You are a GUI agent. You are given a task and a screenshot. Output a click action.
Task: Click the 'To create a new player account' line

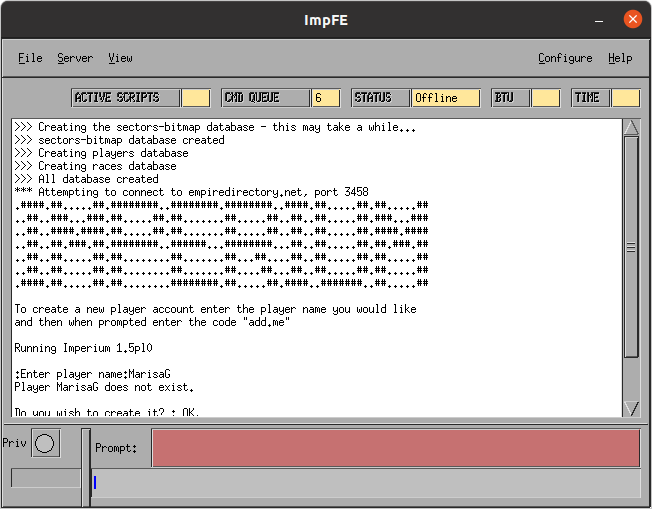click(x=215, y=309)
